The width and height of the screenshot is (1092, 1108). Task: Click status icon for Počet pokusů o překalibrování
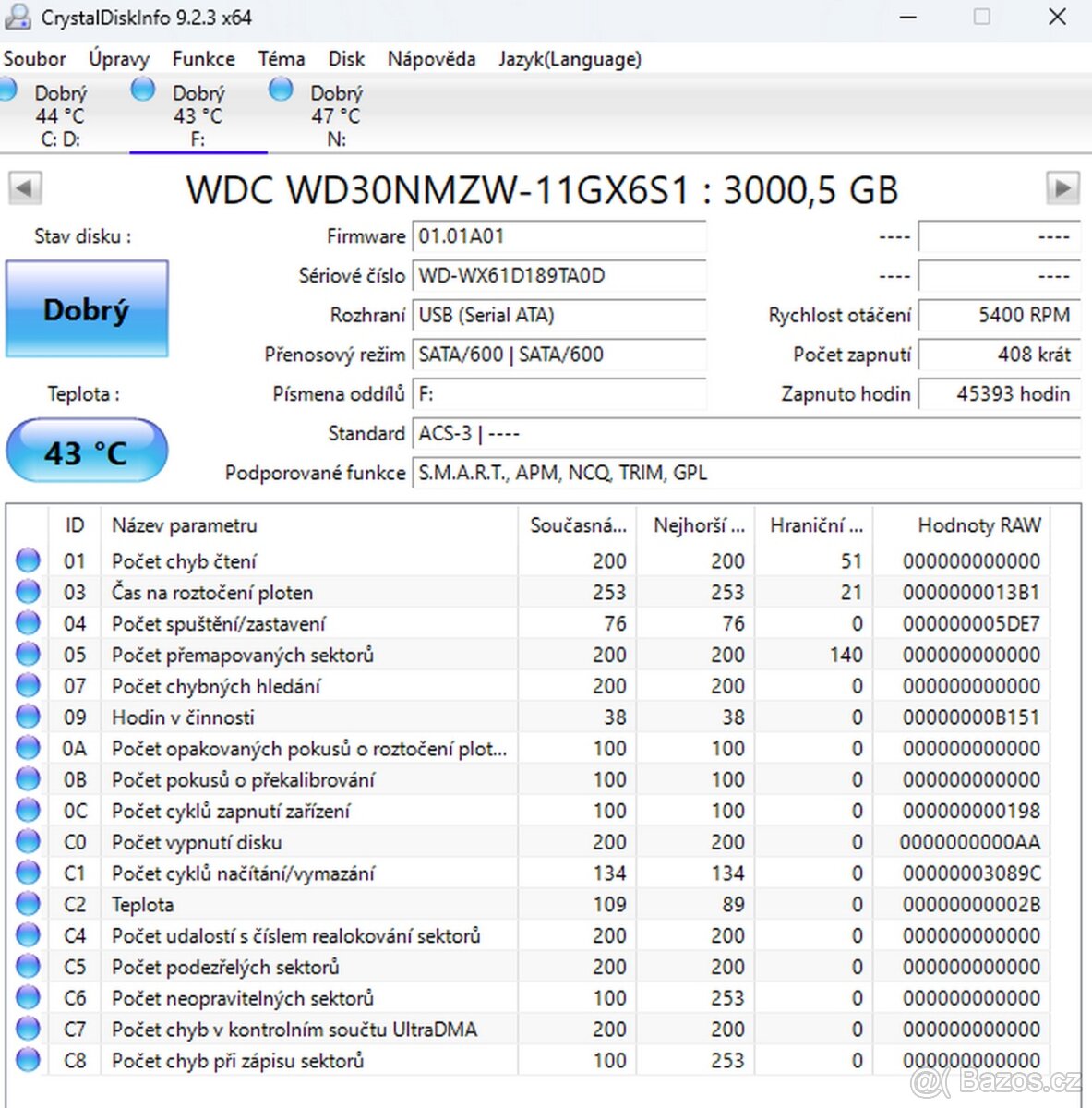pos(29,779)
